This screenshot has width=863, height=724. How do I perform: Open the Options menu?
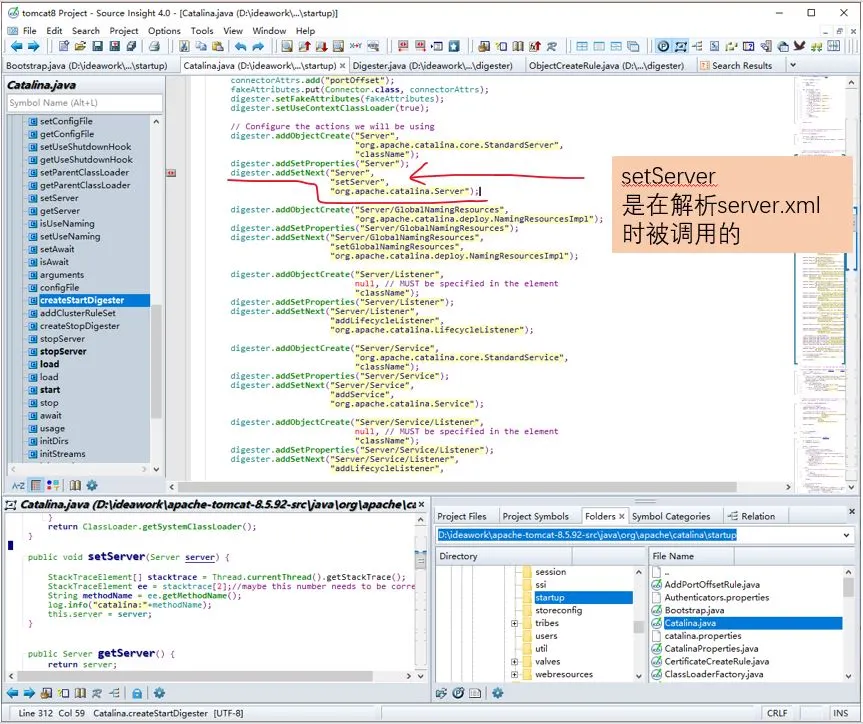click(x=164, y=31)
